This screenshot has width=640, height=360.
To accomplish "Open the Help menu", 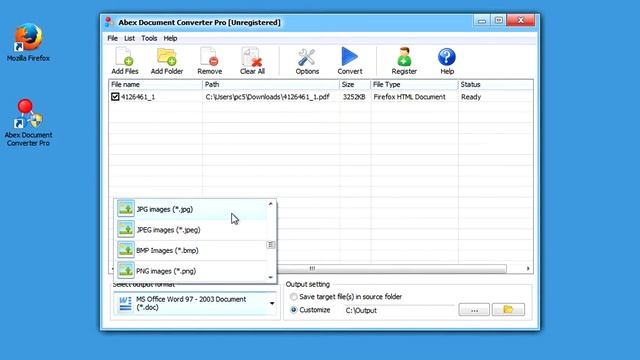I will [170, 38].
